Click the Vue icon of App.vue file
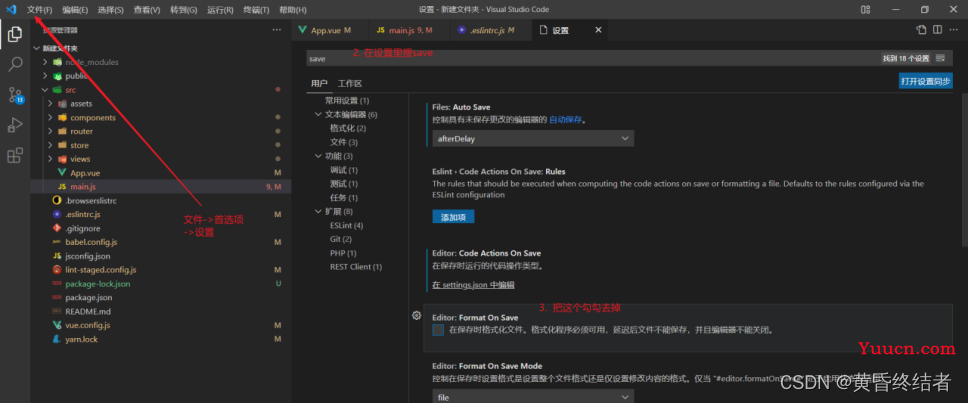Screen dimensions: 968x403 62,173
